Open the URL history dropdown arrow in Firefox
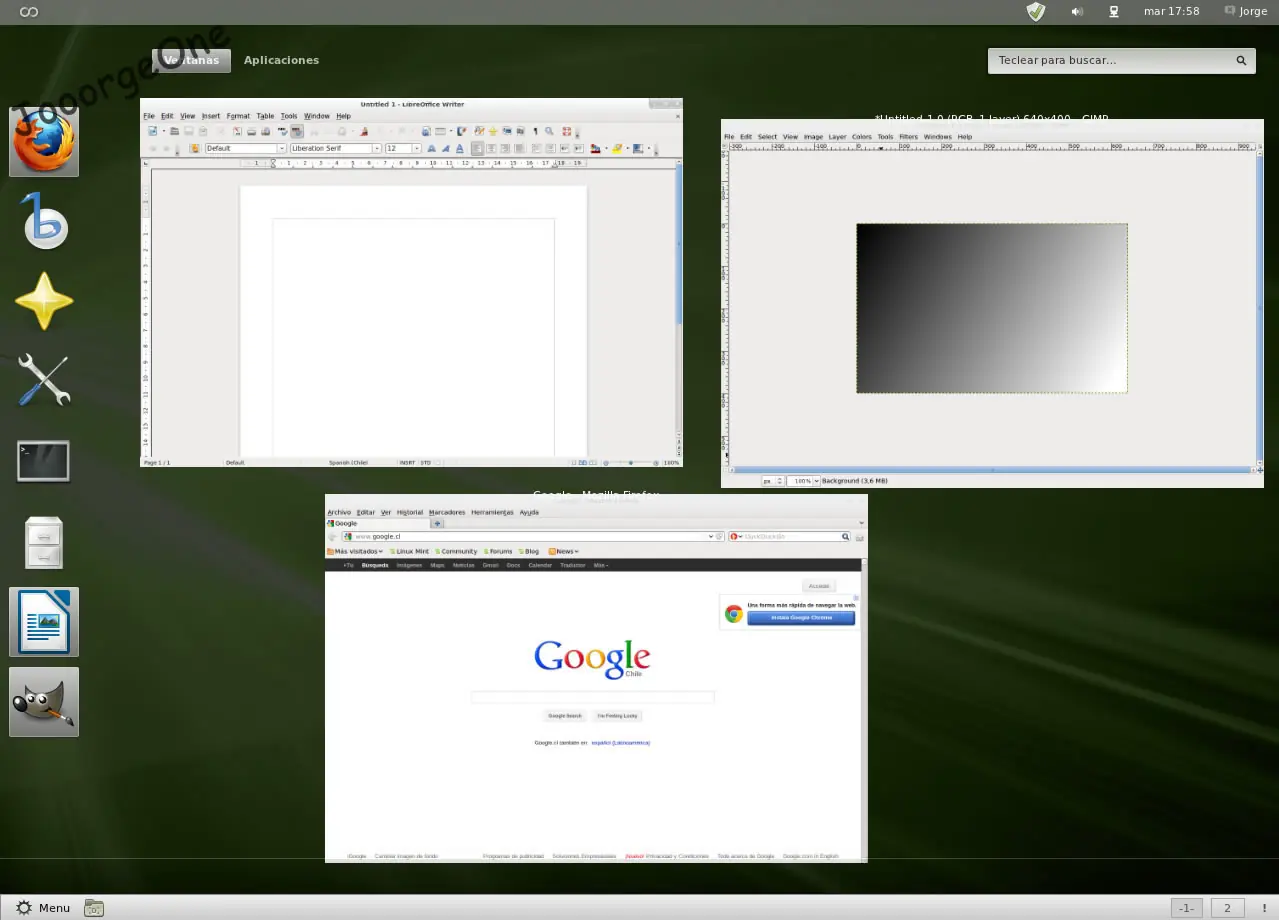This screenshot has height=920, width=1279. pos(711,537)
